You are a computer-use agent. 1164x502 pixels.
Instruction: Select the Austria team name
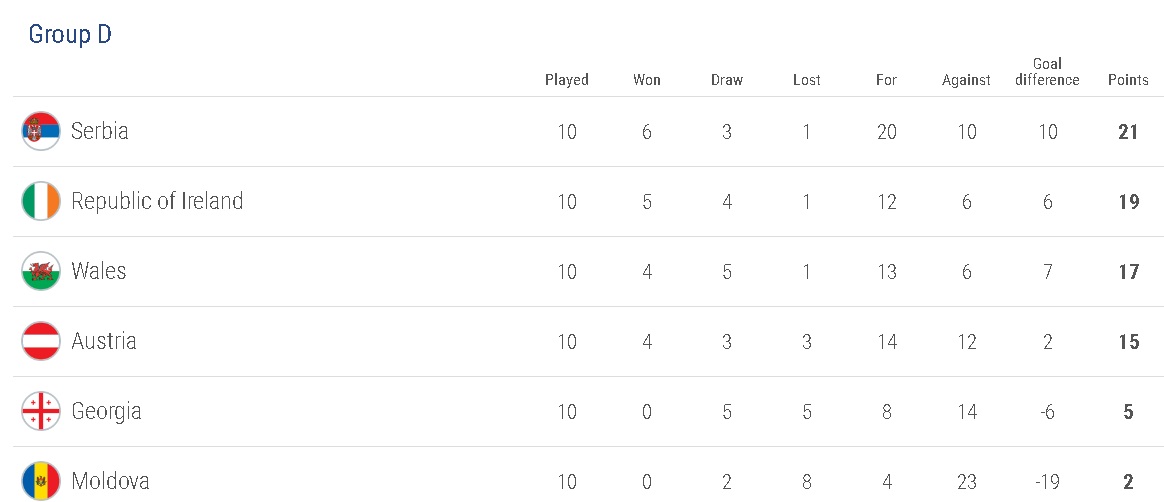click(x=104, y=341)
